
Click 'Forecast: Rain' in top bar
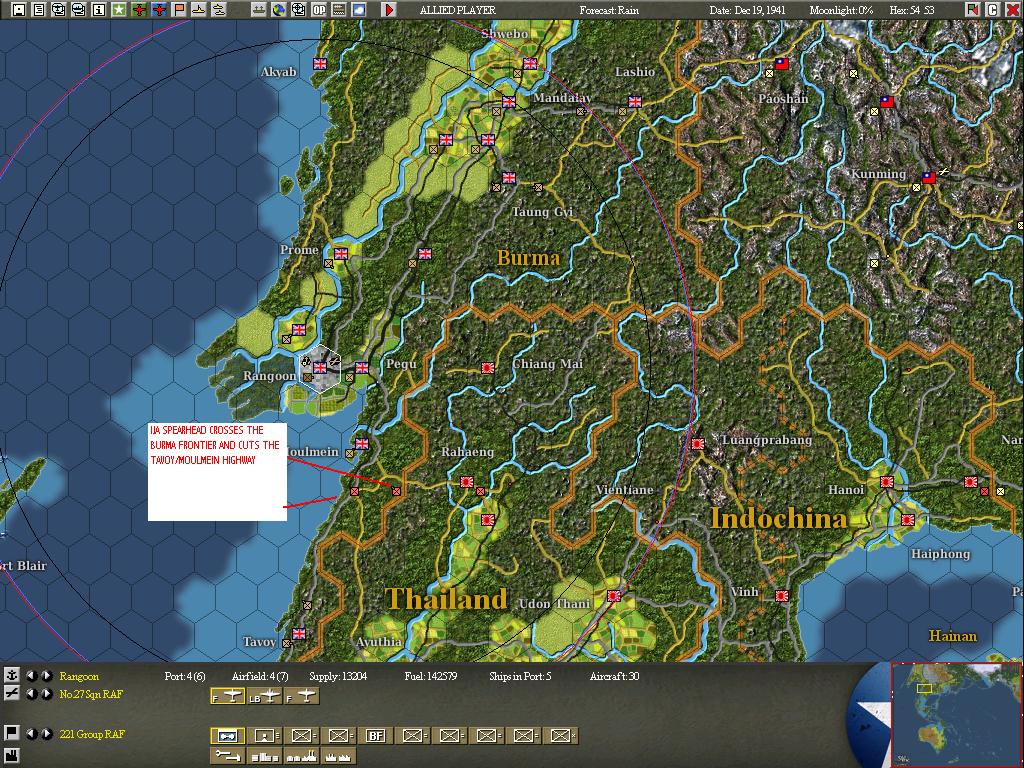pyautogui.click(x=609, y=10)
